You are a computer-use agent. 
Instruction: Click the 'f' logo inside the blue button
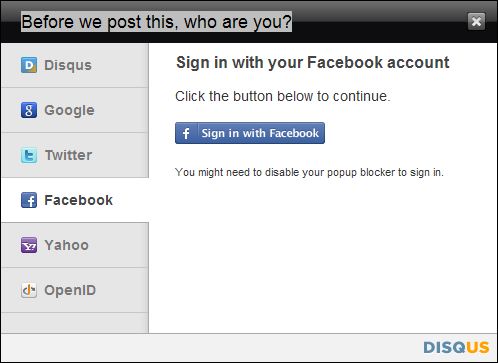pyautogui.click(x=186, y=133)
